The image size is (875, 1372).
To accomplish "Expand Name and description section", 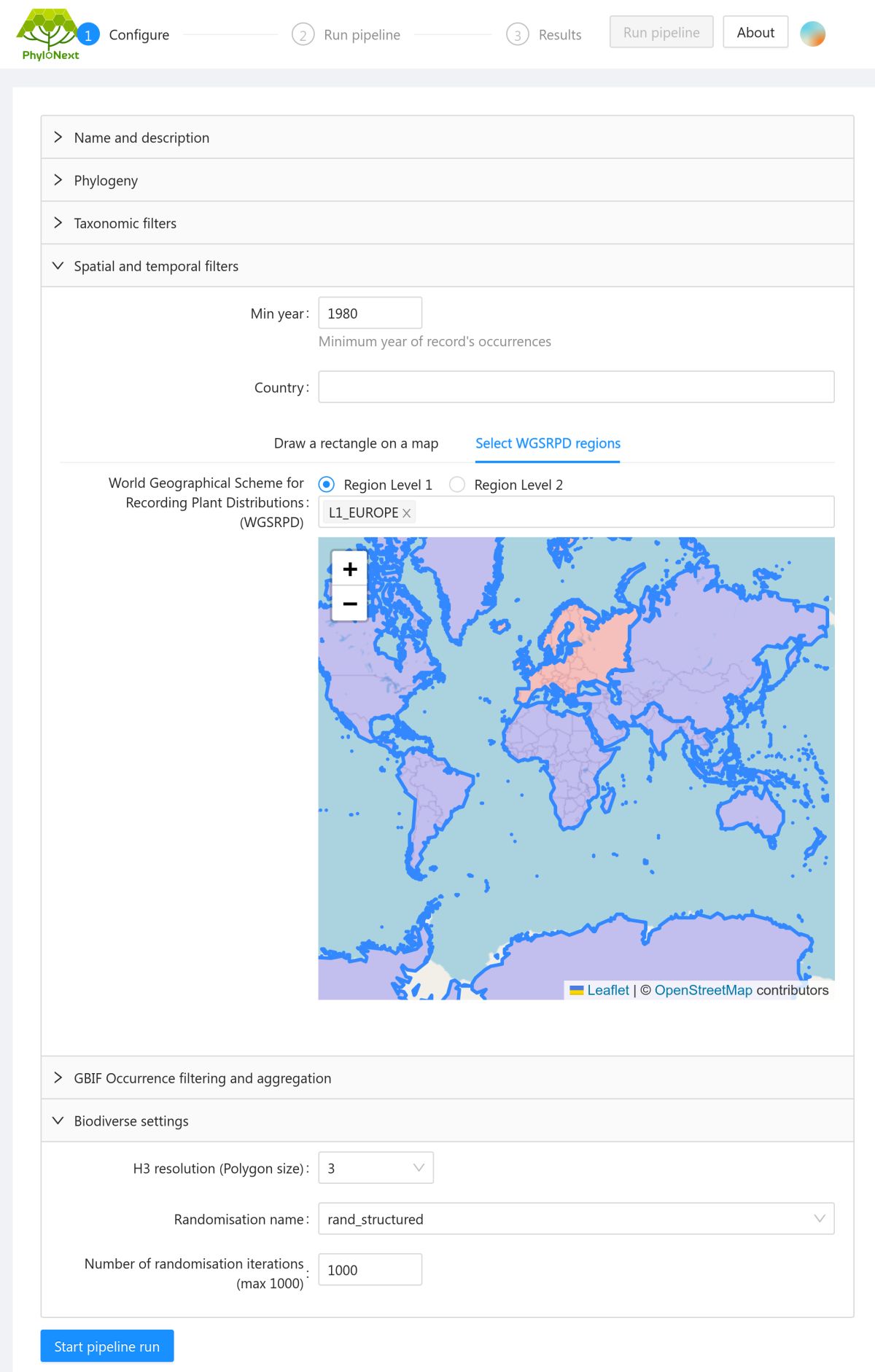I will point(447,137).
